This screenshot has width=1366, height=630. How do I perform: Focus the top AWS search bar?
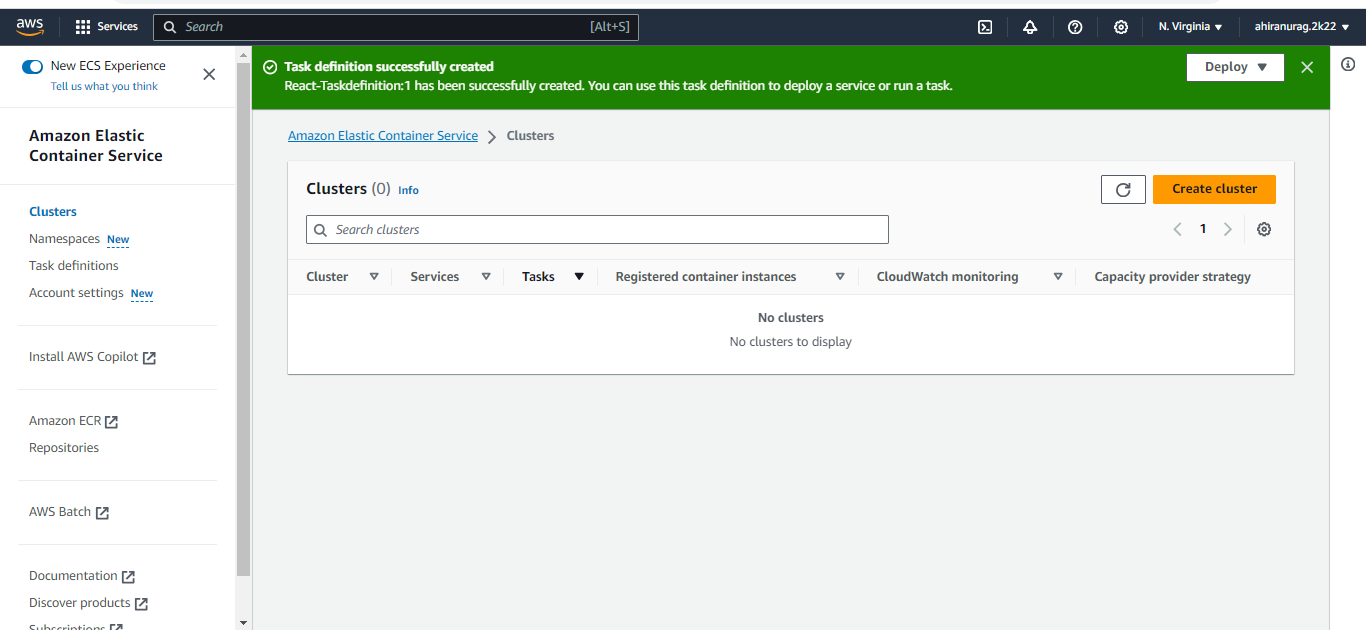(x=395, y=27)
